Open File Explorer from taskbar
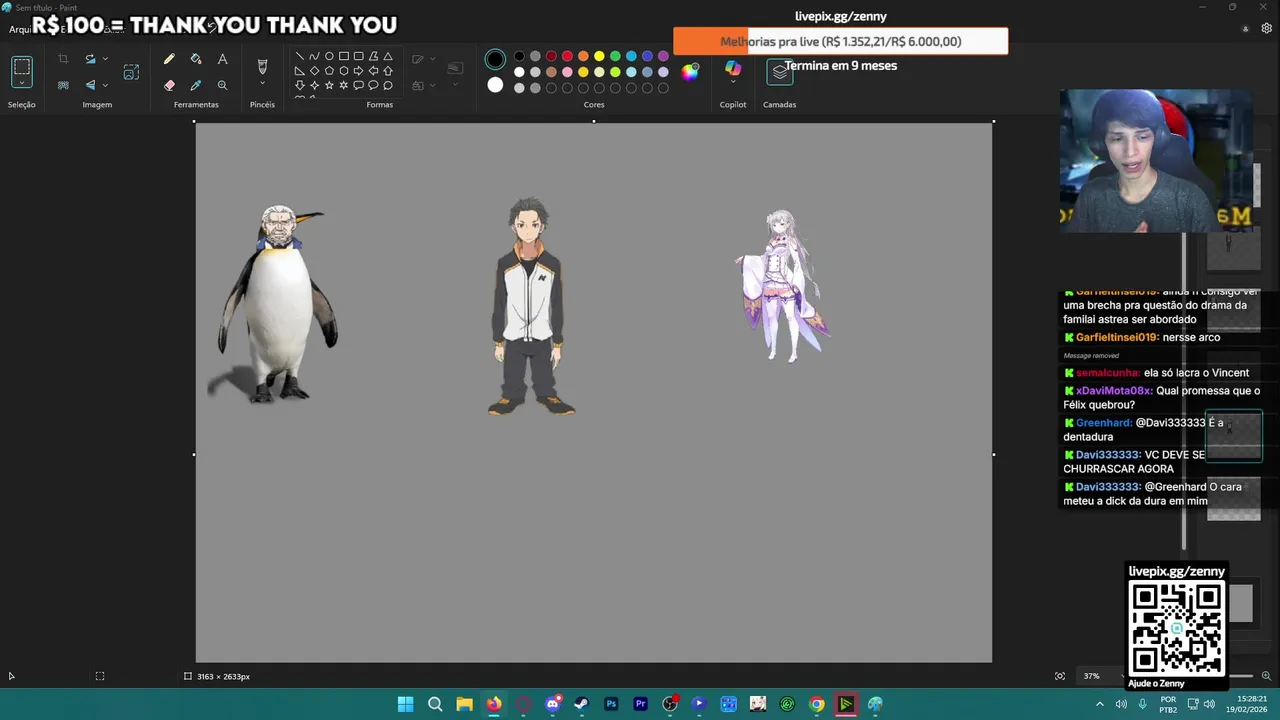The image size is (1280, 720). [x=464, y=704]
